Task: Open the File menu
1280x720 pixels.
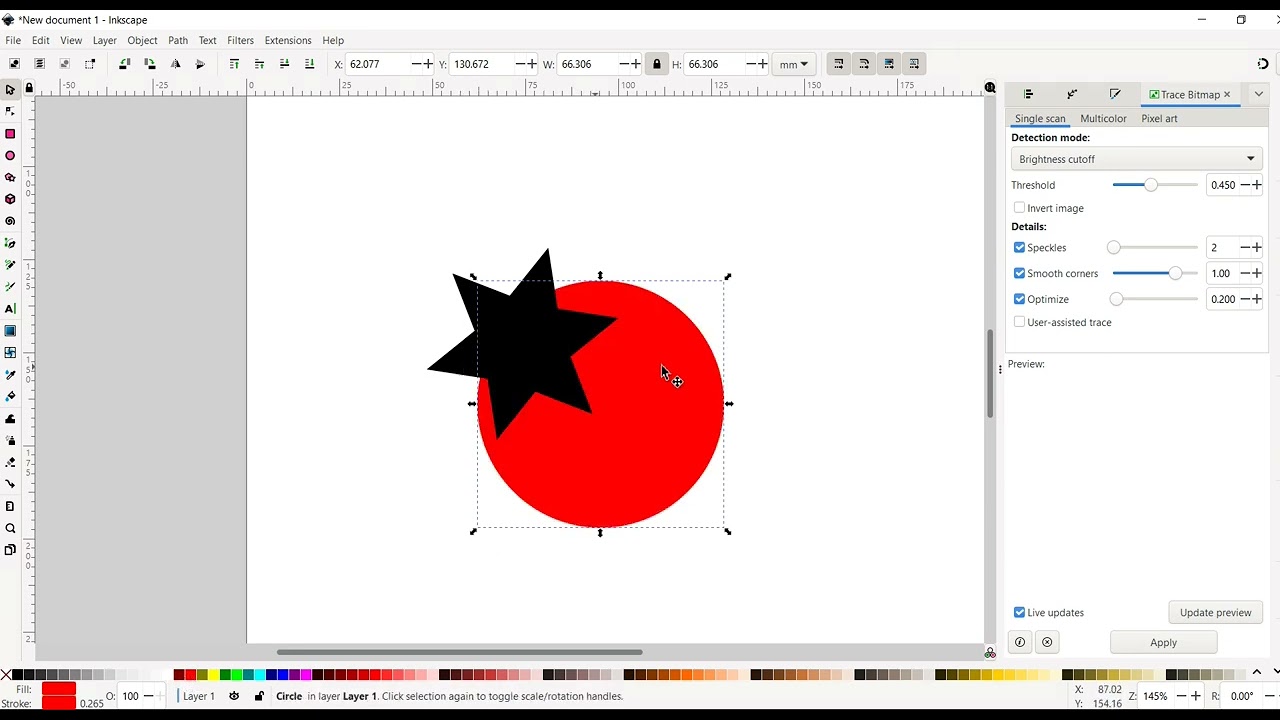Action: click(13, 40)
